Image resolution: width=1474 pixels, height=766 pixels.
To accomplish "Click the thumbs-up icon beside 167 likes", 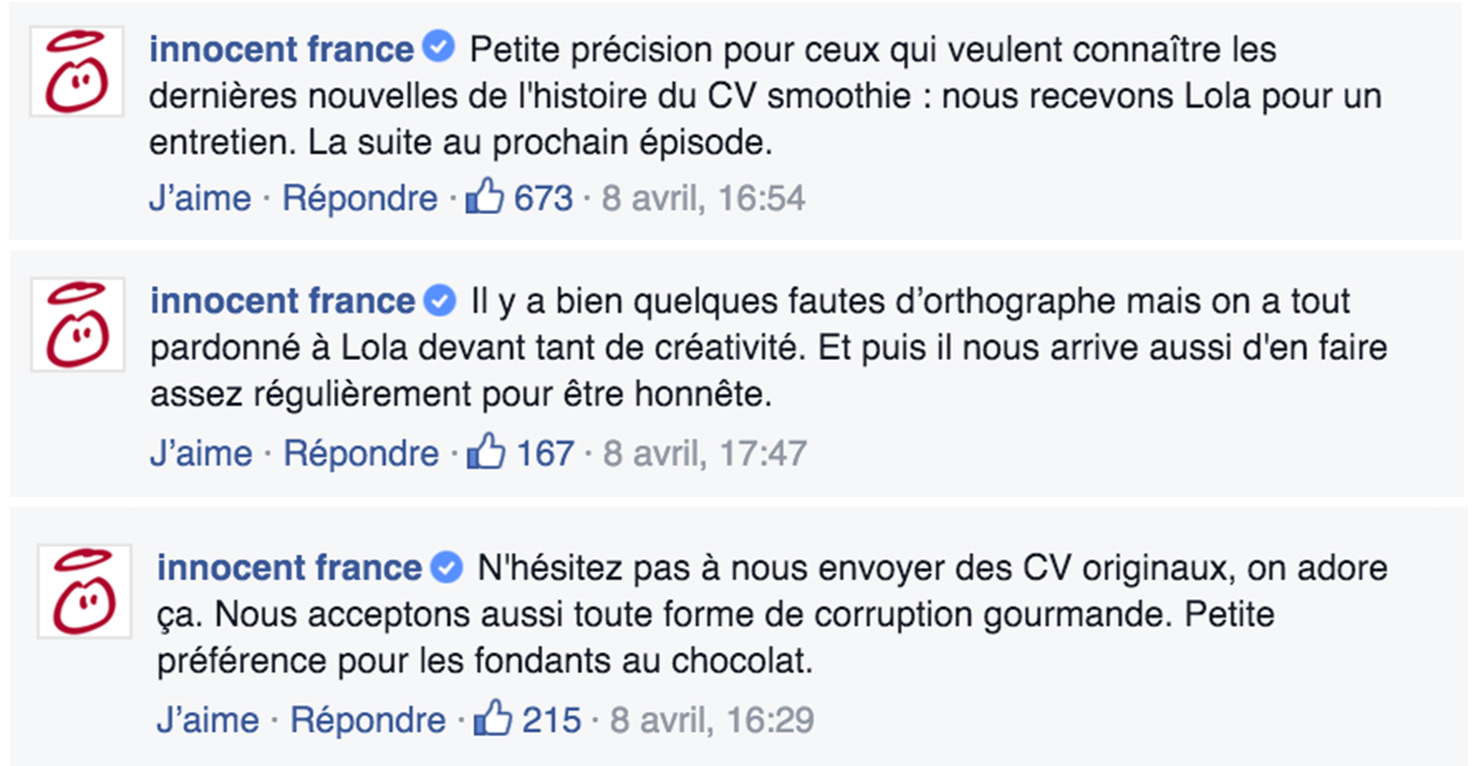I will click(x=486, y=453).
